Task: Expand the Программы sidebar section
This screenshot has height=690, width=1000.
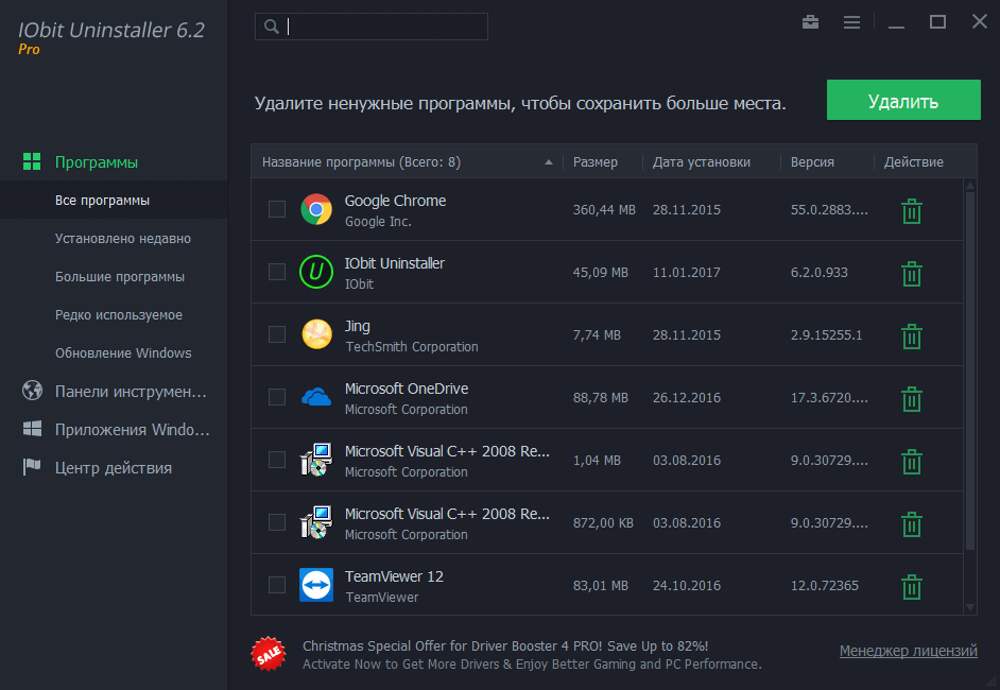Action: pyautogui.click(x=96, y=162)
